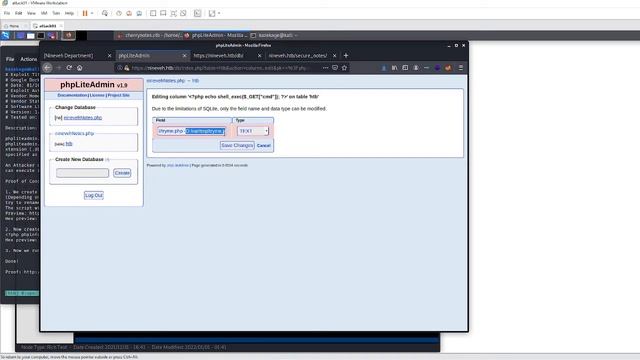Click the Pocket save icon in address bar

335,68
